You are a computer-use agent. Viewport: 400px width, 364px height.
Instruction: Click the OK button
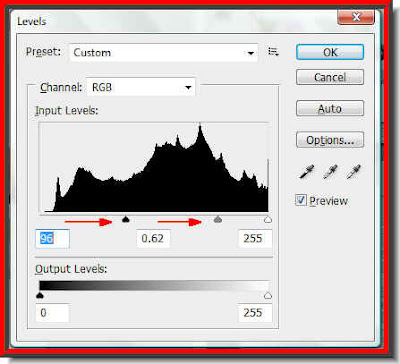pyautogui.click(x=330, y=52)
